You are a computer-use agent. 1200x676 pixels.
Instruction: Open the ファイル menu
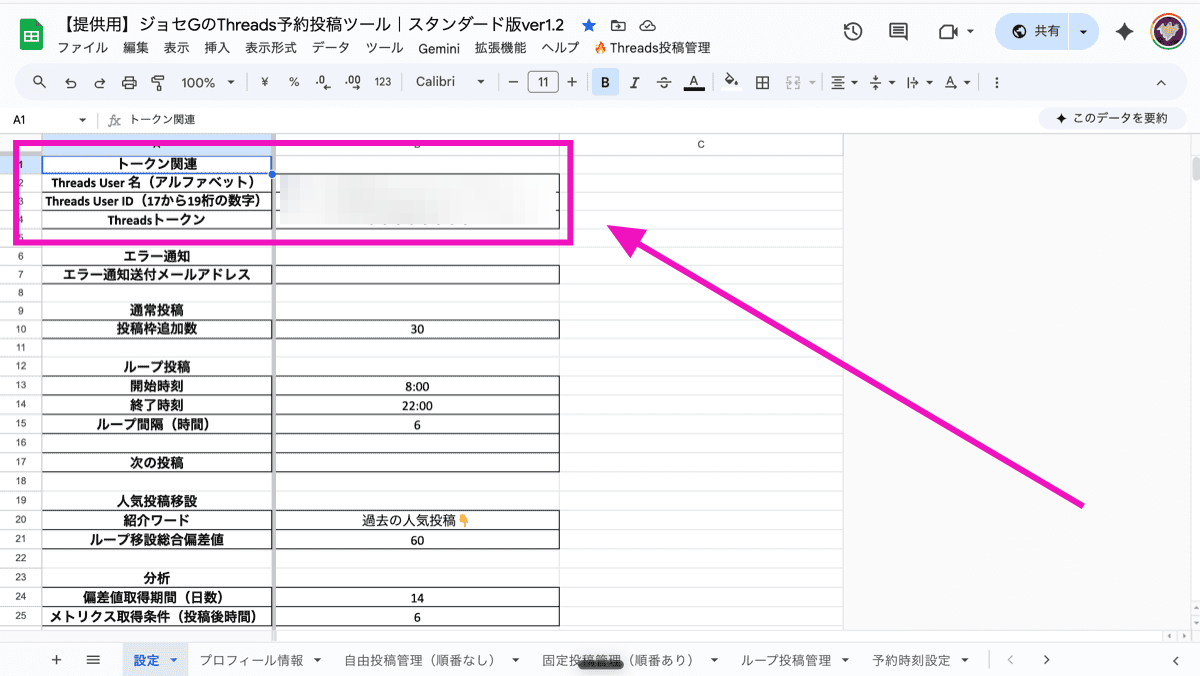83,48
